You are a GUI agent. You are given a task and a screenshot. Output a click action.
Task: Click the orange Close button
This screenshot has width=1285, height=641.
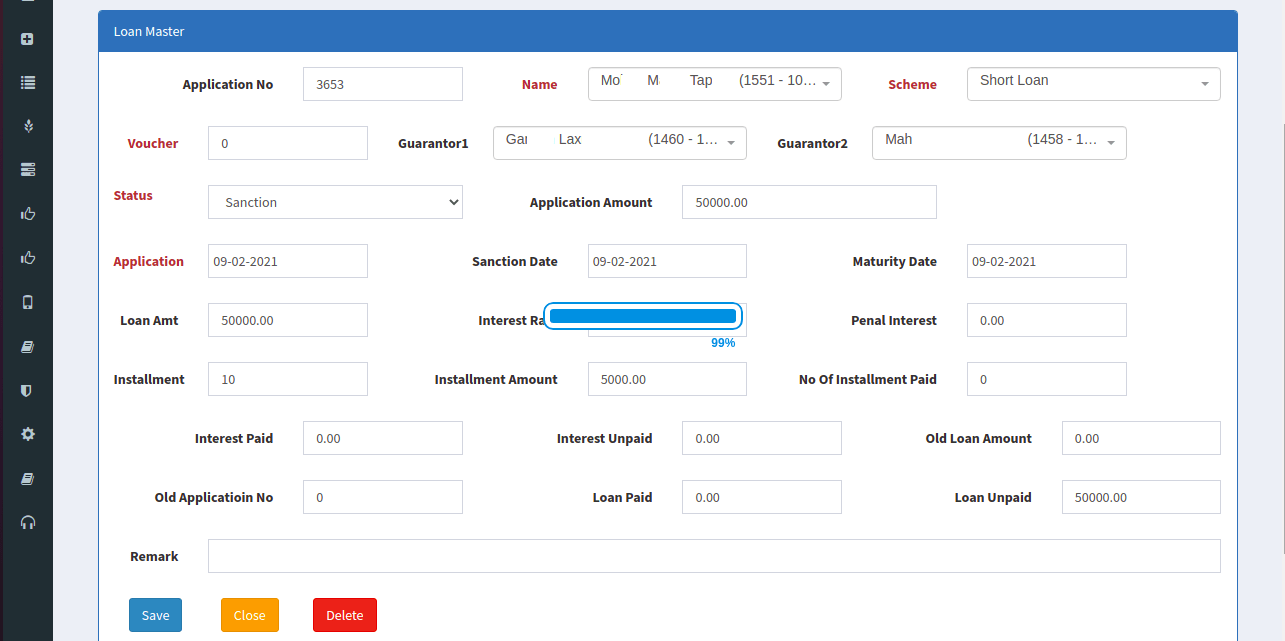click(249, 615)
